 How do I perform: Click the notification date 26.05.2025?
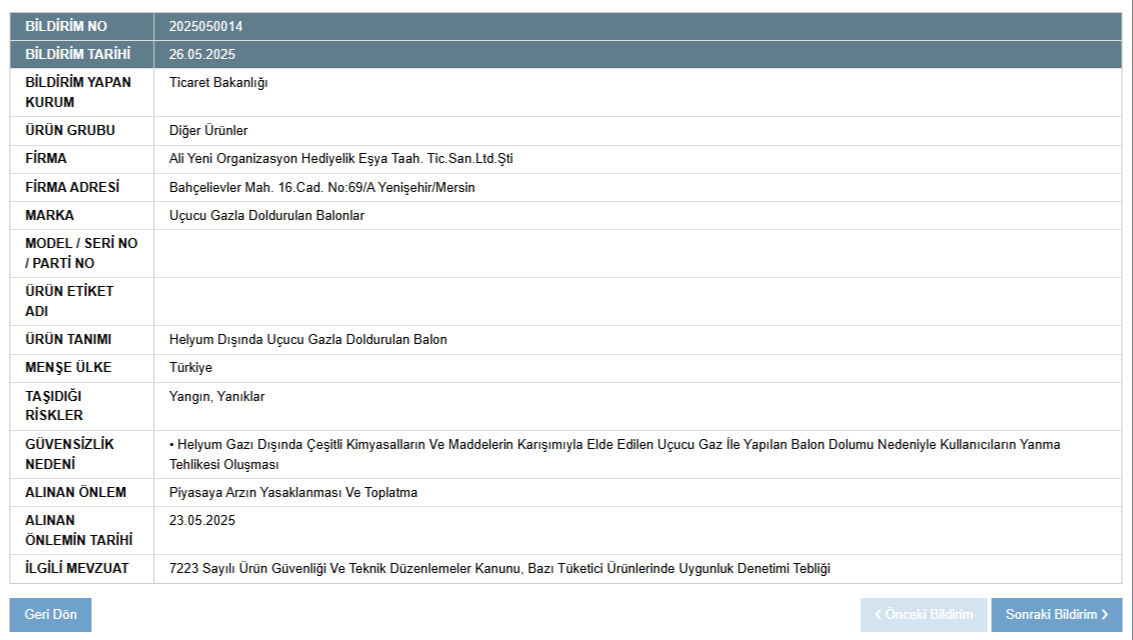[x=202, y=55]
